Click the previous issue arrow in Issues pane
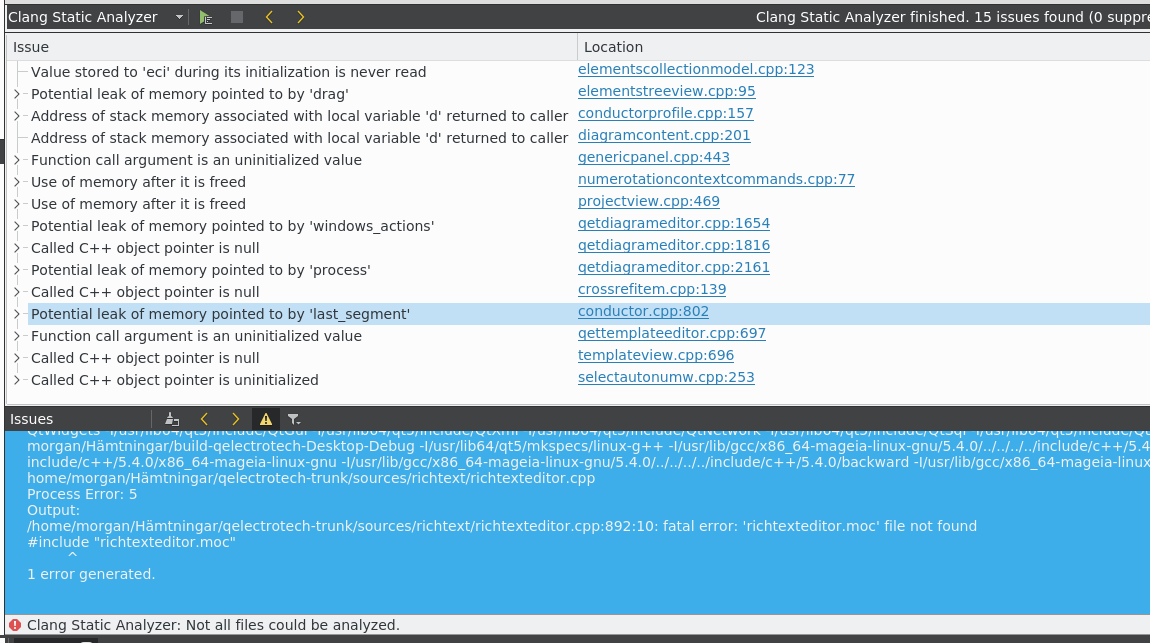The height and width of the screenshot is (643, 1150). coord(204,419)
